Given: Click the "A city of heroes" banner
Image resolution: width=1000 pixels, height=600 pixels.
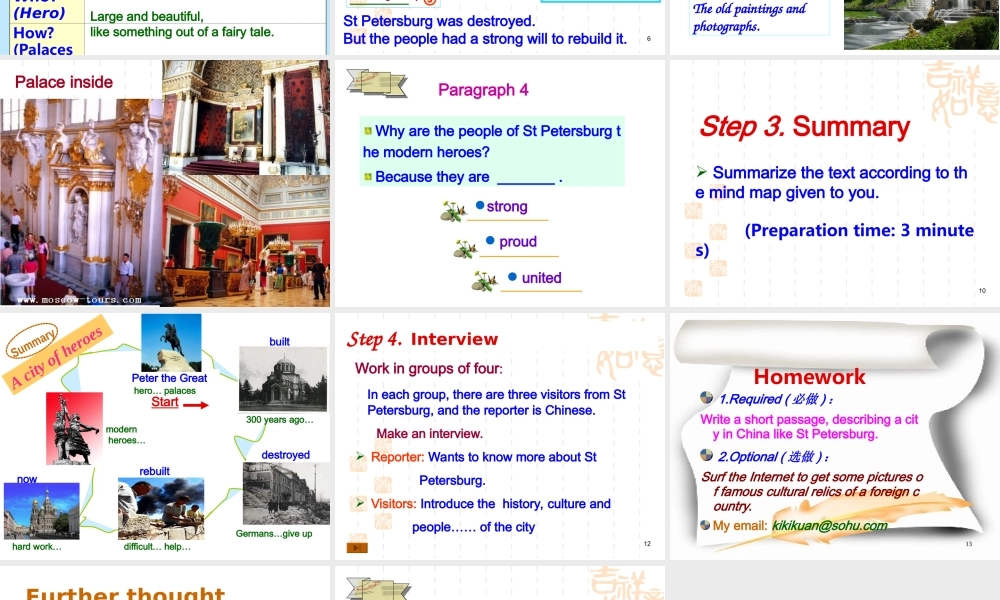Looking at the screenshot, I should (x=57, y=356).
